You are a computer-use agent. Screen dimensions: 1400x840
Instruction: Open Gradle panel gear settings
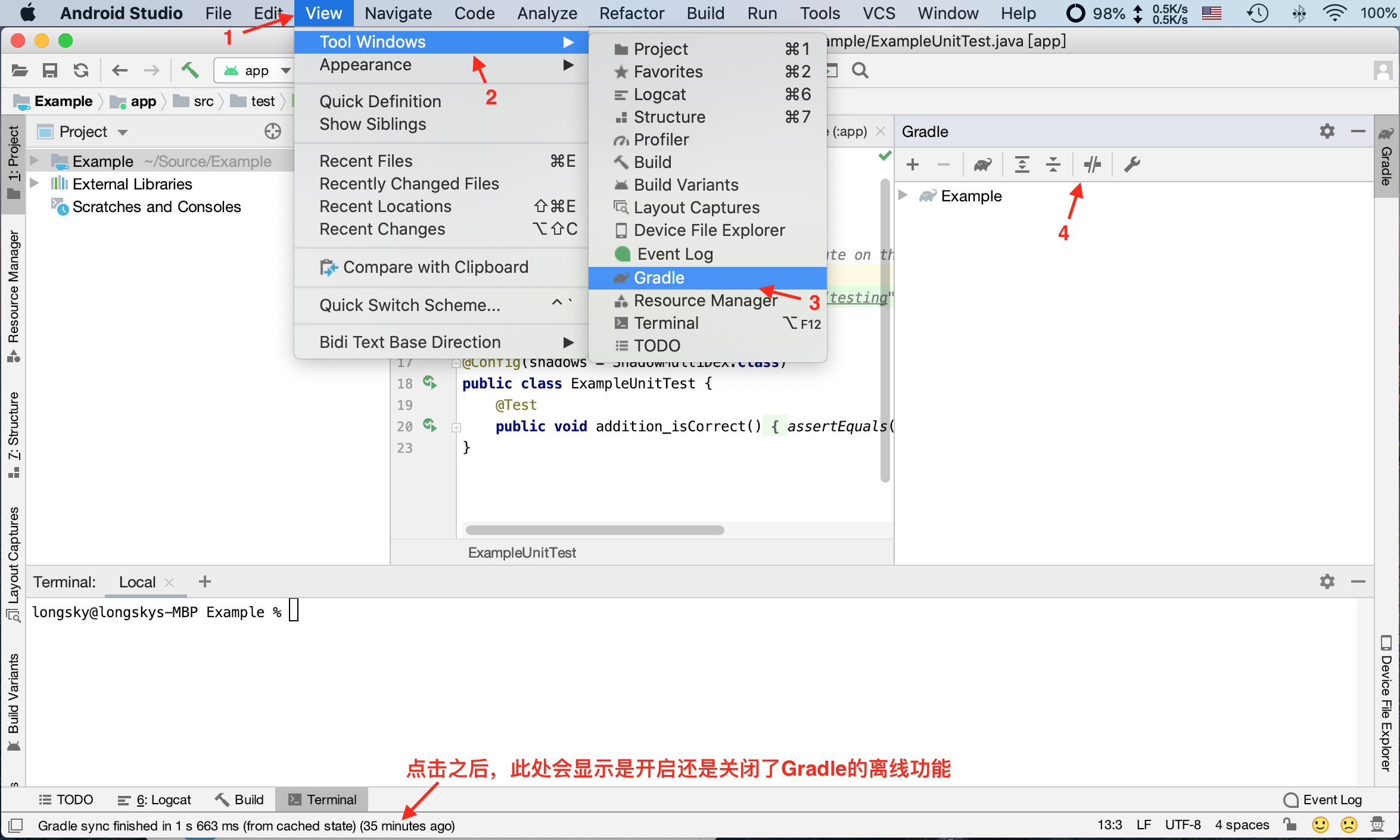1327,131
